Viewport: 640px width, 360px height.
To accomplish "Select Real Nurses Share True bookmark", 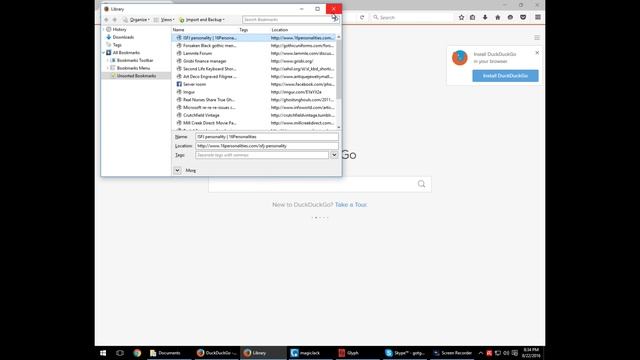I will (254, 100).
